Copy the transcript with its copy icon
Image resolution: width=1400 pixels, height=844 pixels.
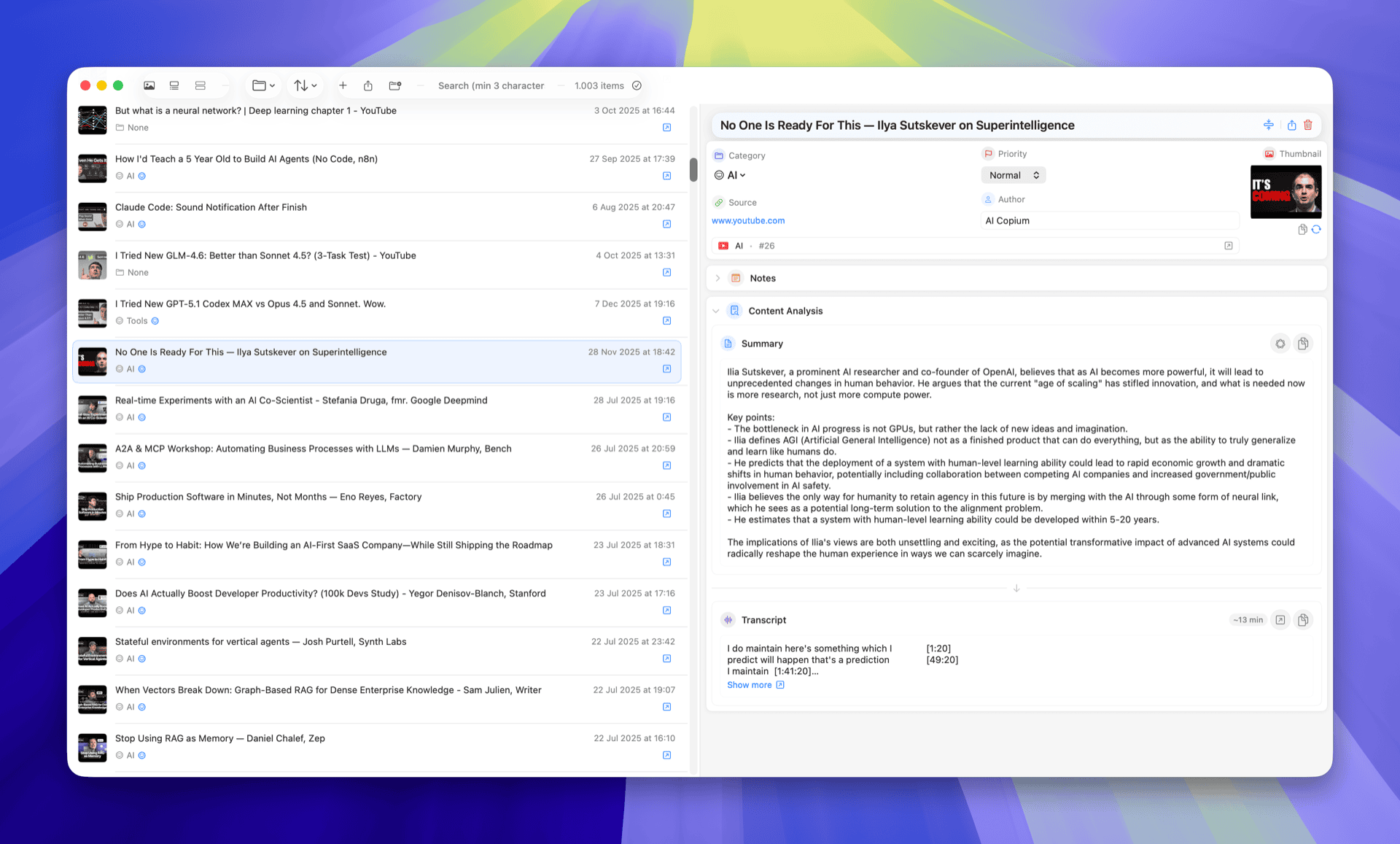pos(1304,619)
